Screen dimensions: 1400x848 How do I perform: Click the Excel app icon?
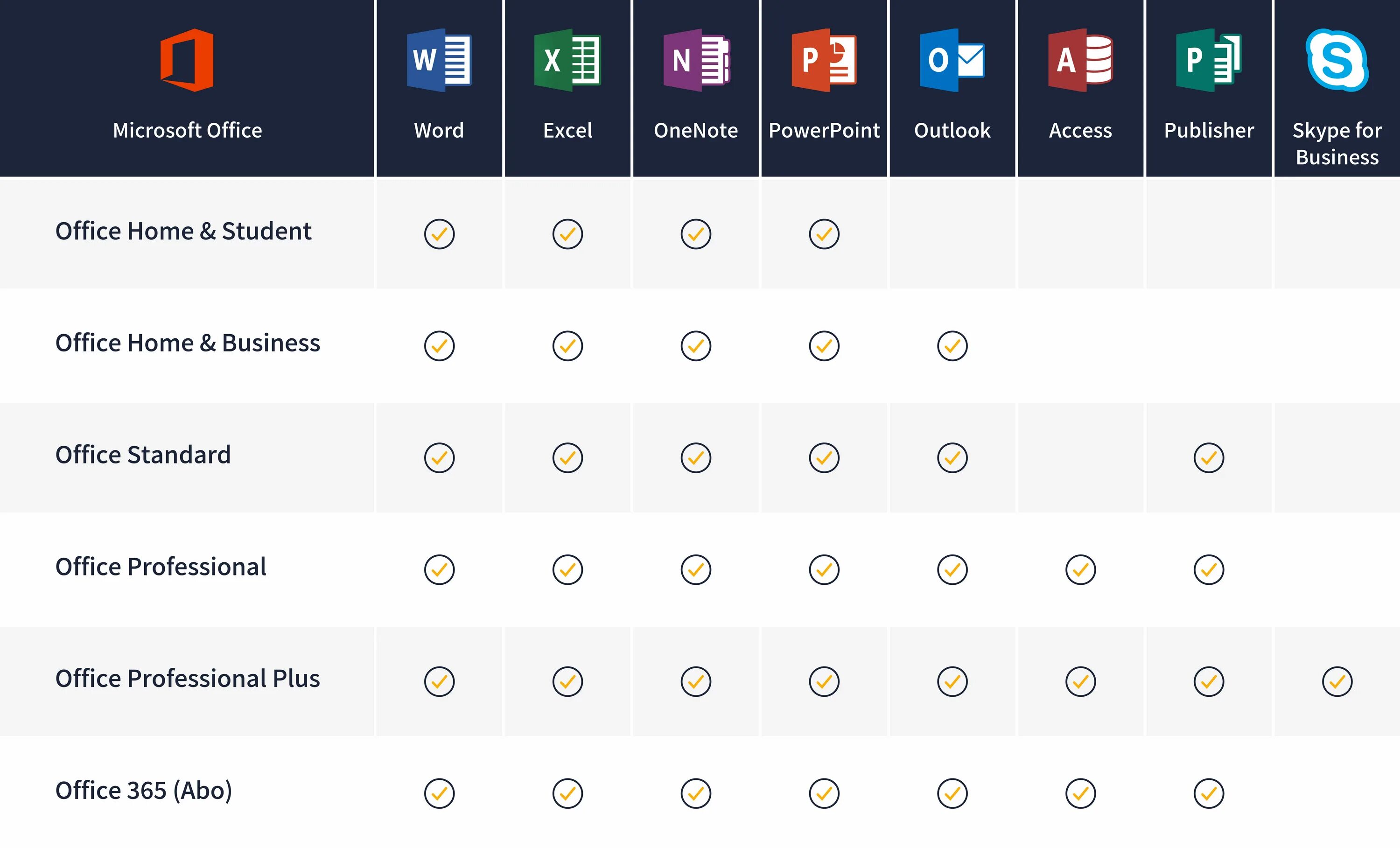click(567, 60)
